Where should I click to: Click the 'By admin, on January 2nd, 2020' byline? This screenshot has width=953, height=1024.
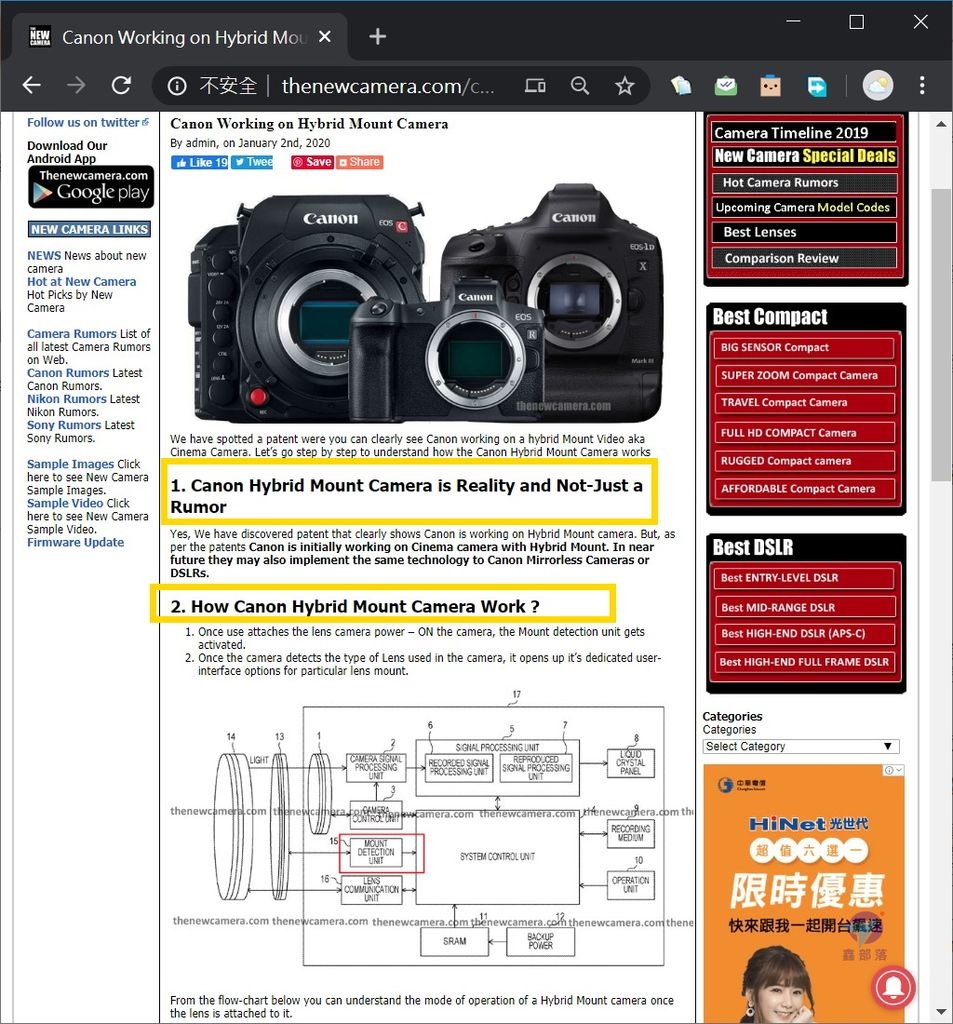coord(250,143)
